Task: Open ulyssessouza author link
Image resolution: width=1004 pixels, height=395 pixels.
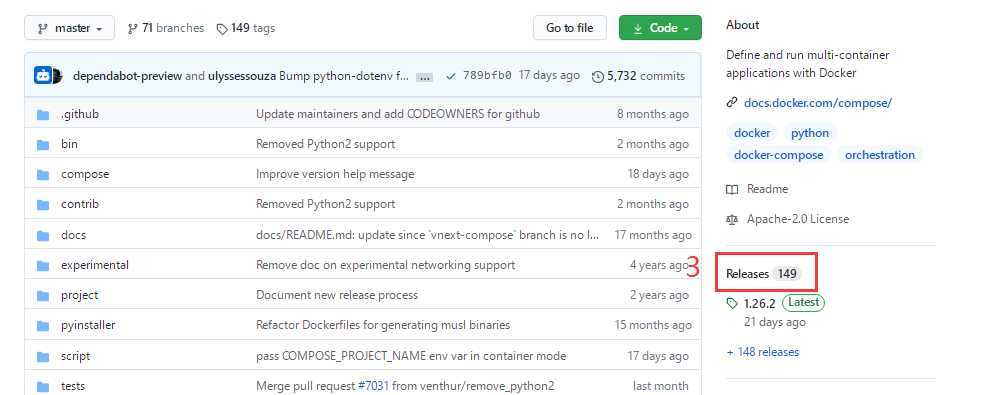Action: click(x=242, y=76)
